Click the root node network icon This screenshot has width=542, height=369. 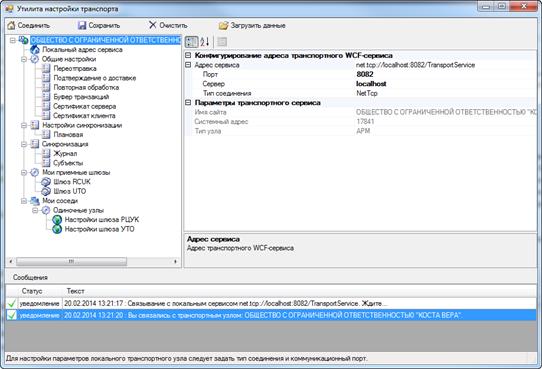(24, 40)
